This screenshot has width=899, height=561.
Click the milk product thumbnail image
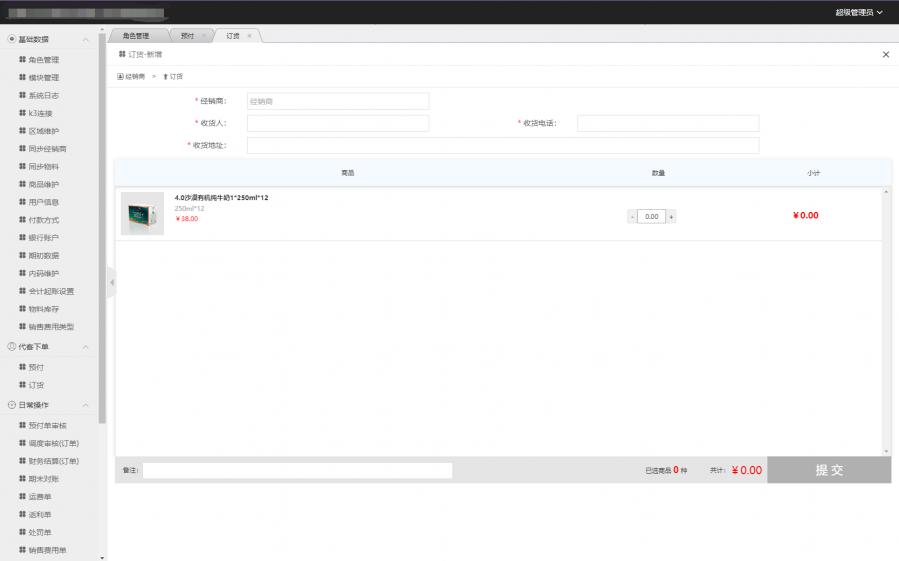[142, 213]
